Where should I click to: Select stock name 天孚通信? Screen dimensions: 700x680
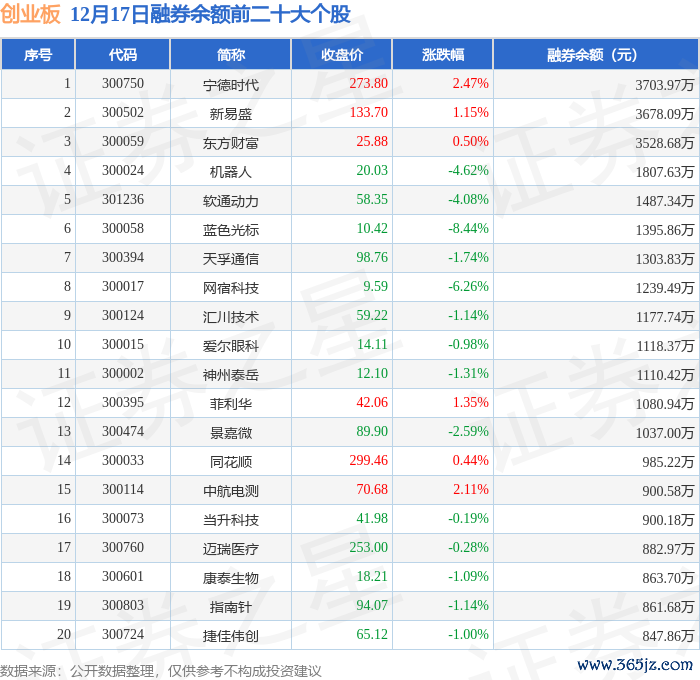[x=230, y=259]
